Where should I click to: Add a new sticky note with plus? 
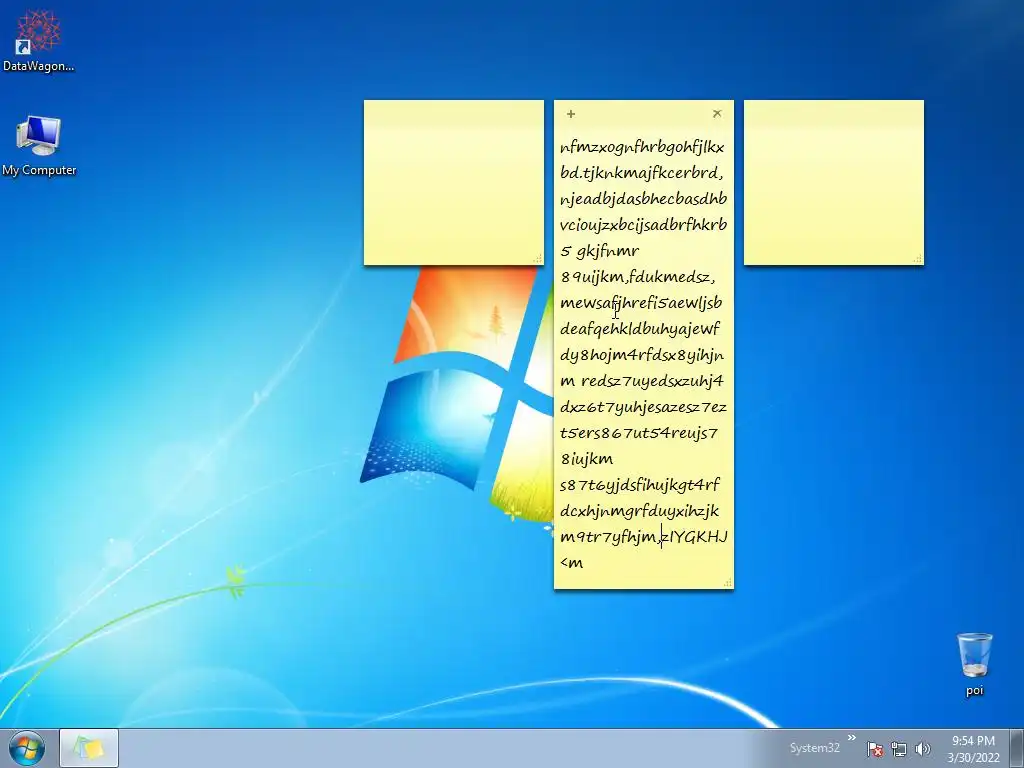[x=571, y=114]
